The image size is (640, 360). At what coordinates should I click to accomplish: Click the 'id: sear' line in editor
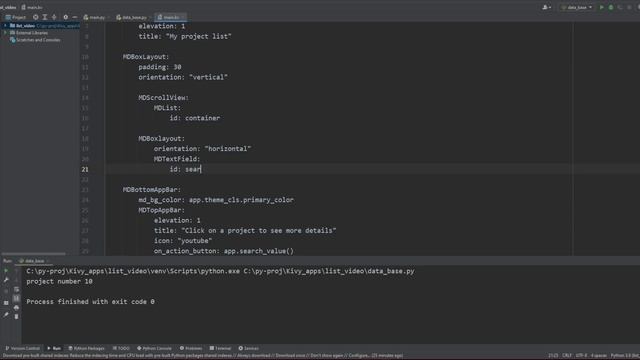tap(186, 169)
